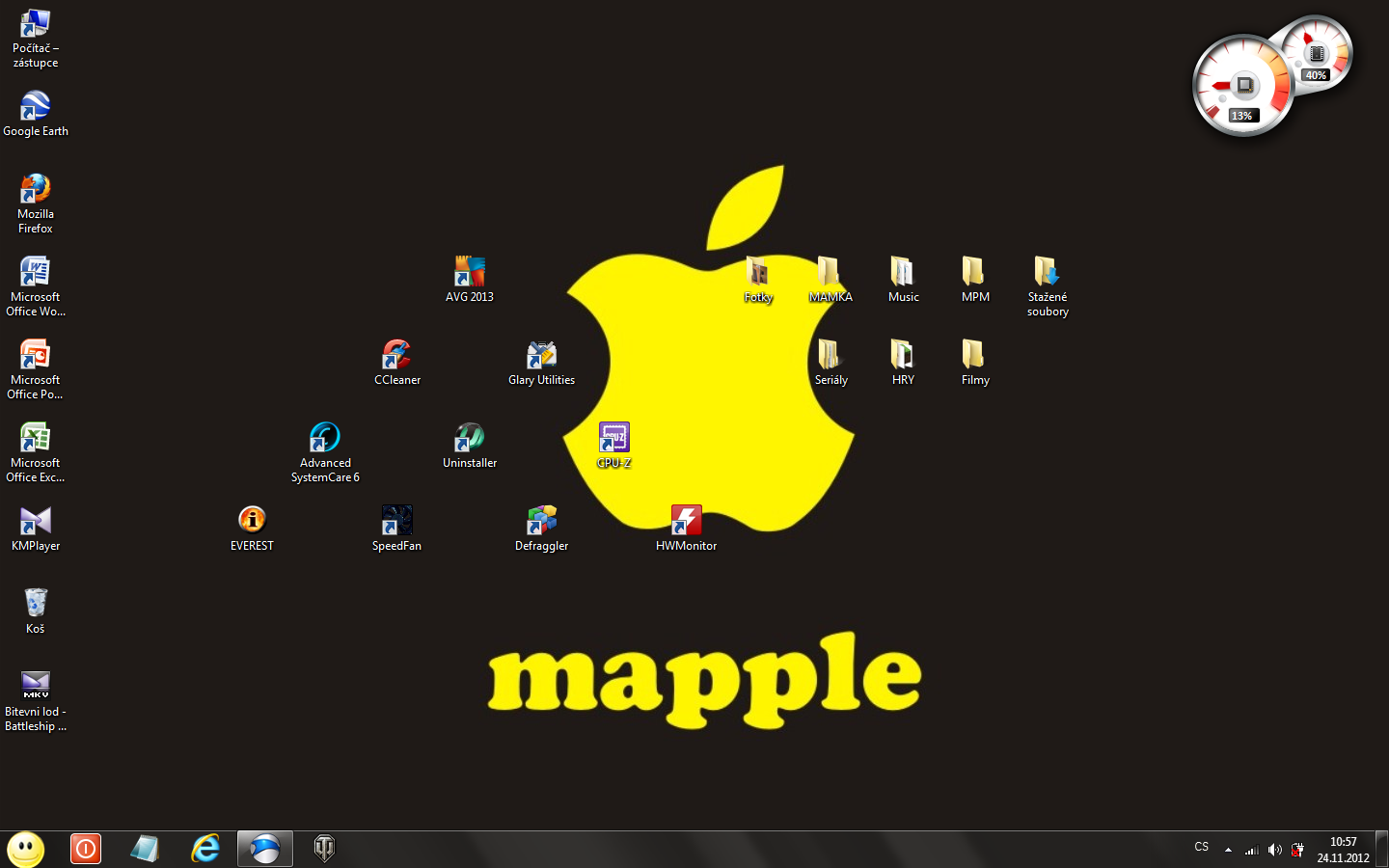Select the Google Earth desktop icon

click(x=36, y=114)
